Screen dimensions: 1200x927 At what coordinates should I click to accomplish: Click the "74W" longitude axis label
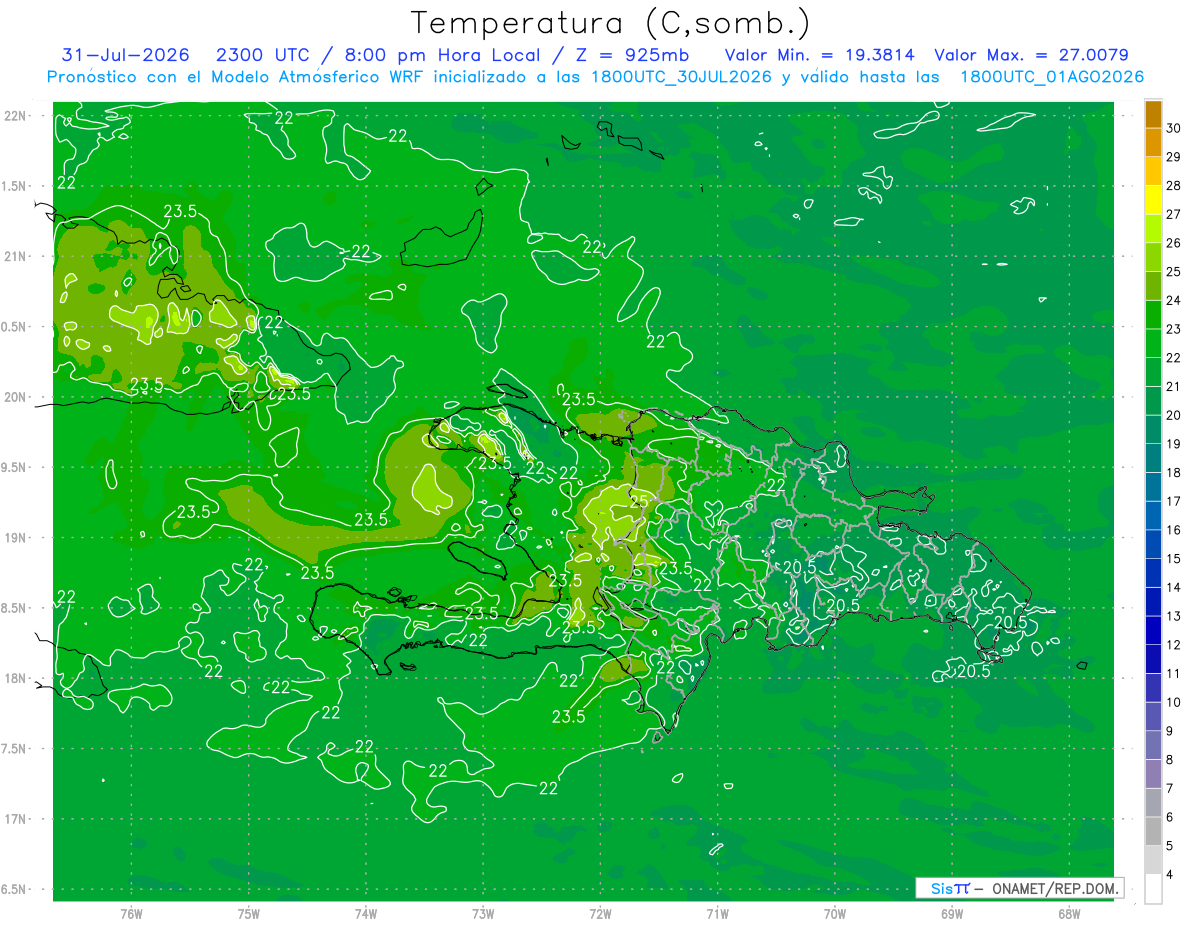(x=366, y=915)
